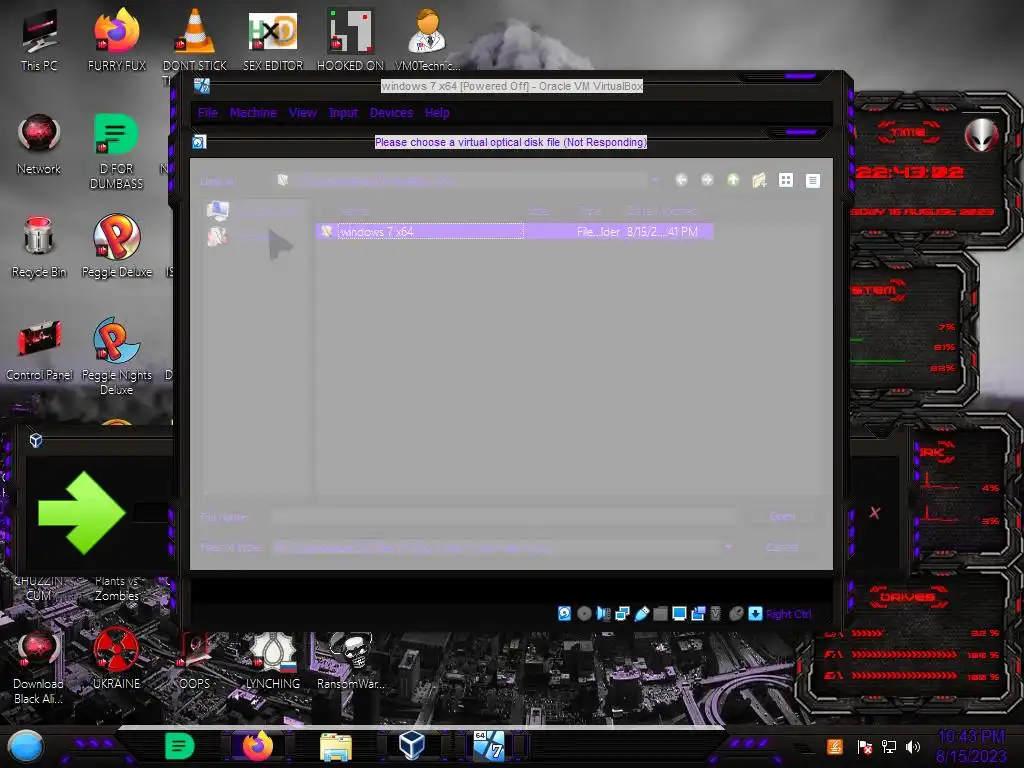
Task: Click the audio status icon in VirtualBox
Action: (x=603, y=614)
